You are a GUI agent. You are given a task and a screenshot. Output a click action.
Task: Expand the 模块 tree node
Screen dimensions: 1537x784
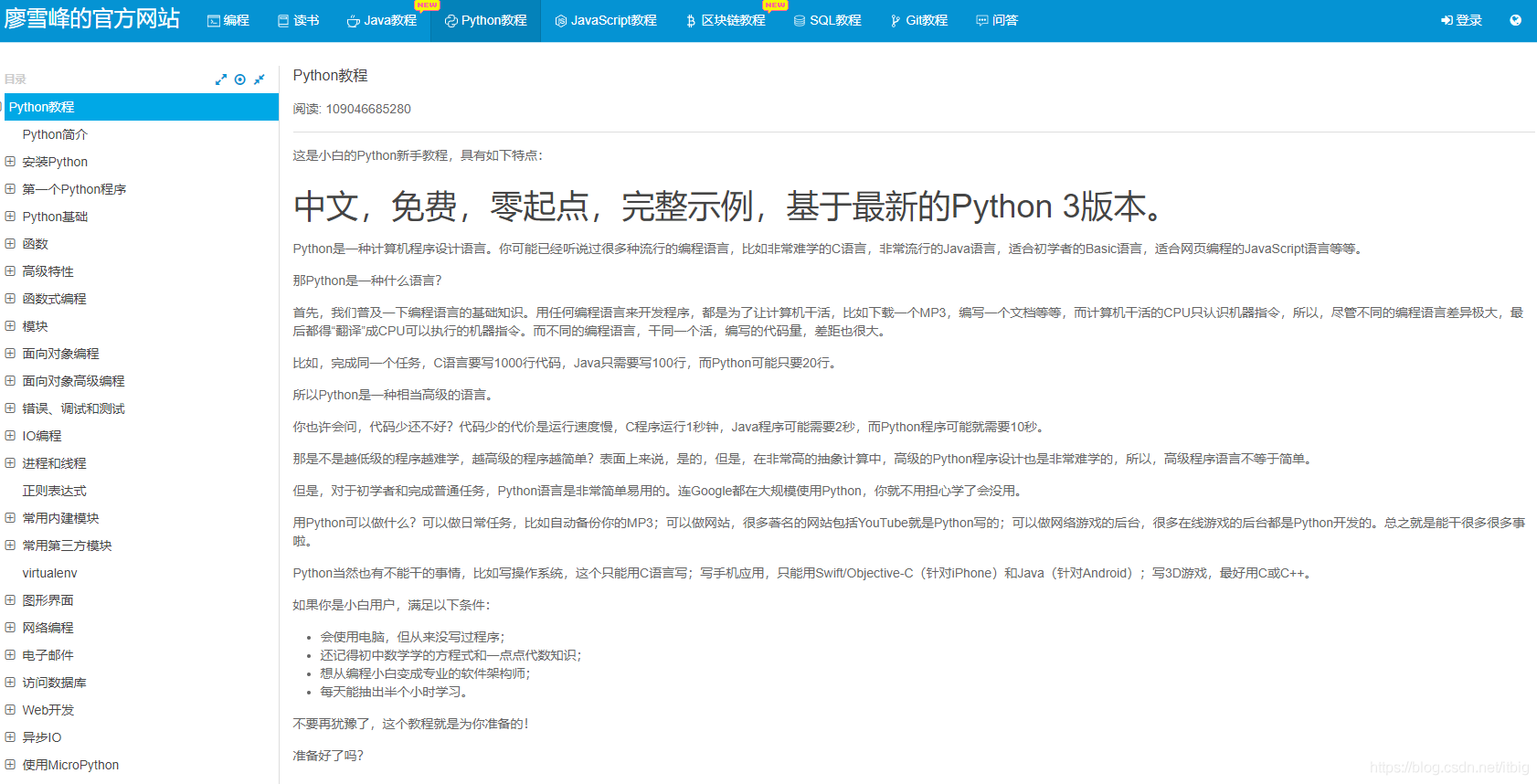(10, 325)
